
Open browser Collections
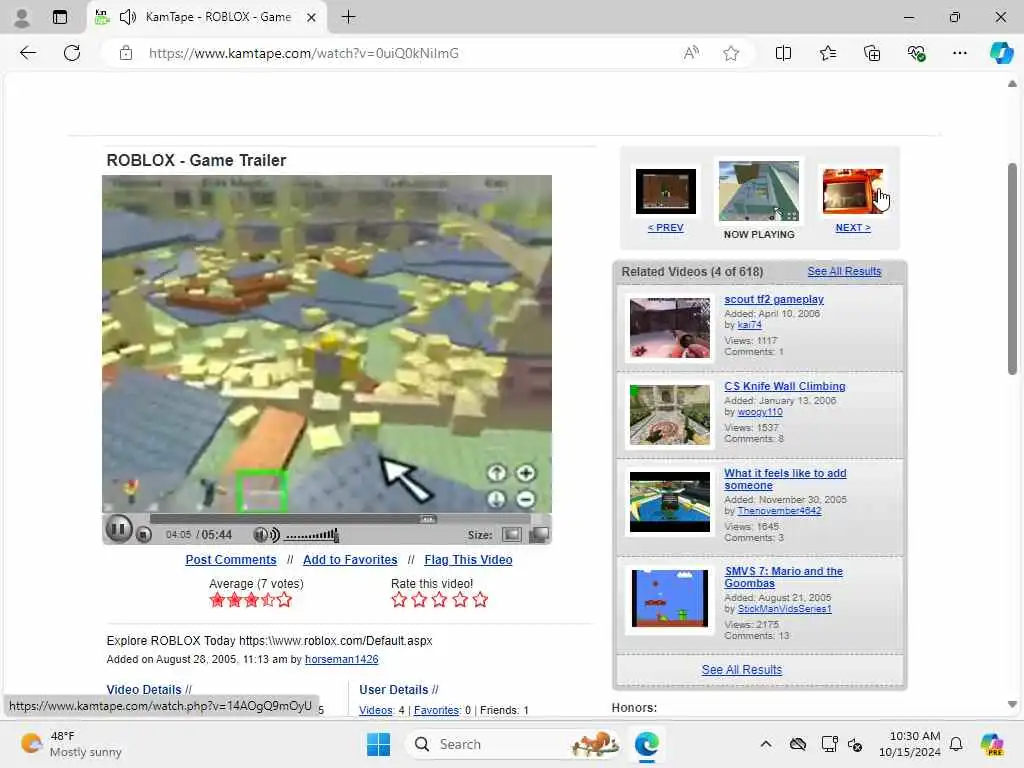[872, 53]
